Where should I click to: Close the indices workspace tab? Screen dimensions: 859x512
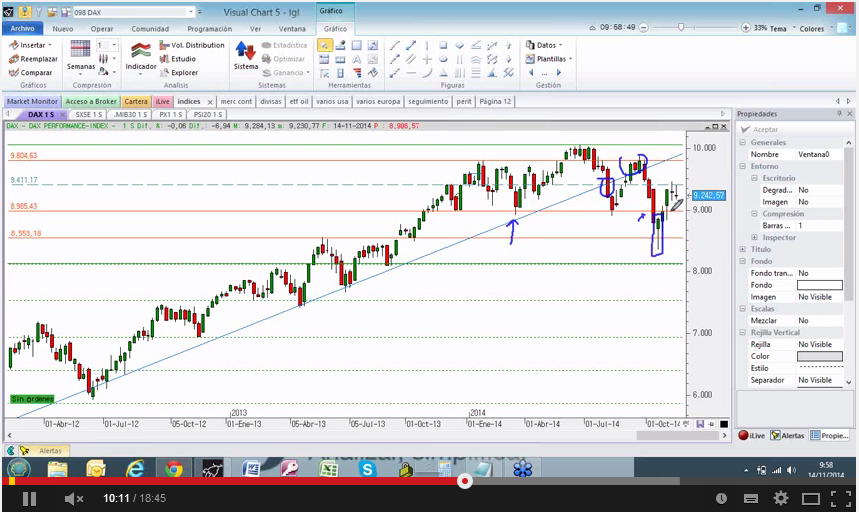(x=210, y=102)
